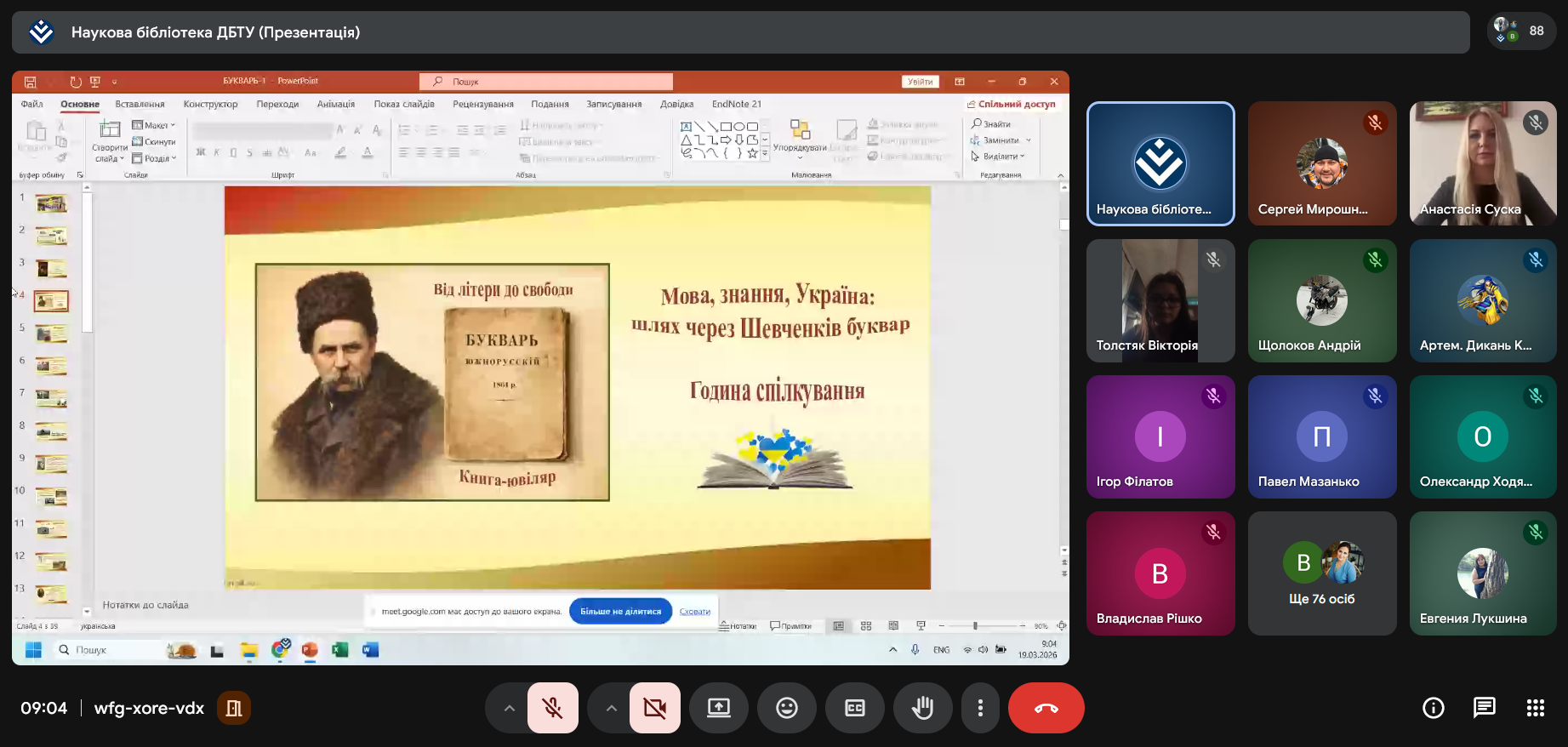The height and width of the screenshot is (747, 1568).
Task: Open the emoji reactions button
Action: click(787, 708)
